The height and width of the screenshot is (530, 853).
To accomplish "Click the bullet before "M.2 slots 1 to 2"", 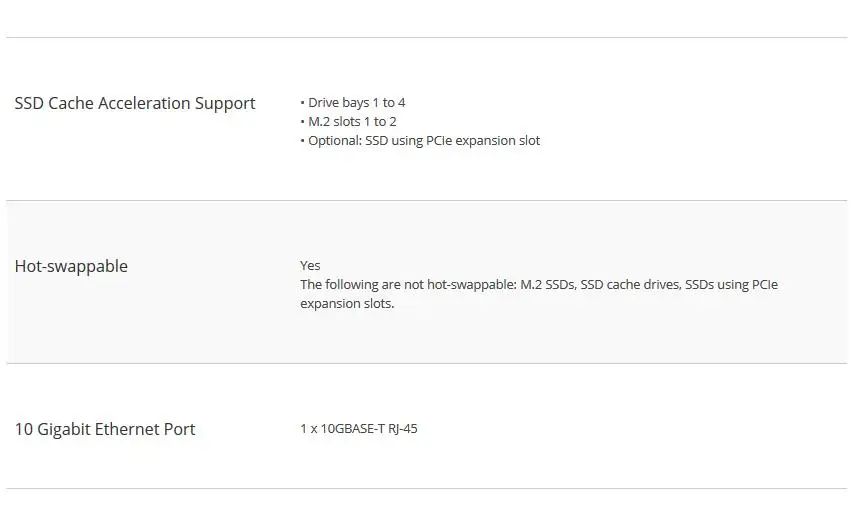I will [302, 122].
